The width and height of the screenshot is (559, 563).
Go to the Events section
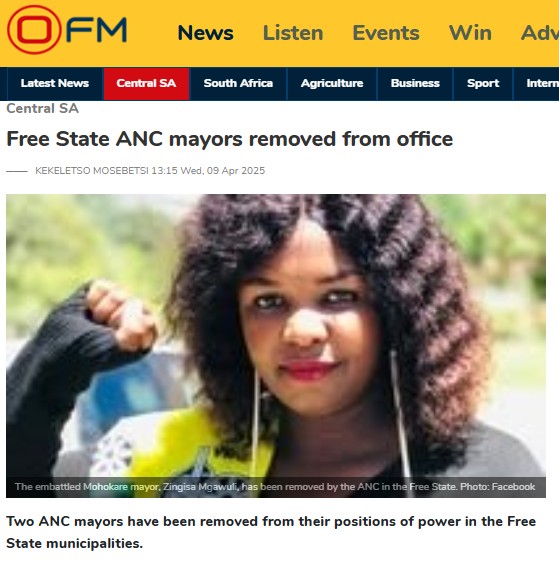click(386, 33)
